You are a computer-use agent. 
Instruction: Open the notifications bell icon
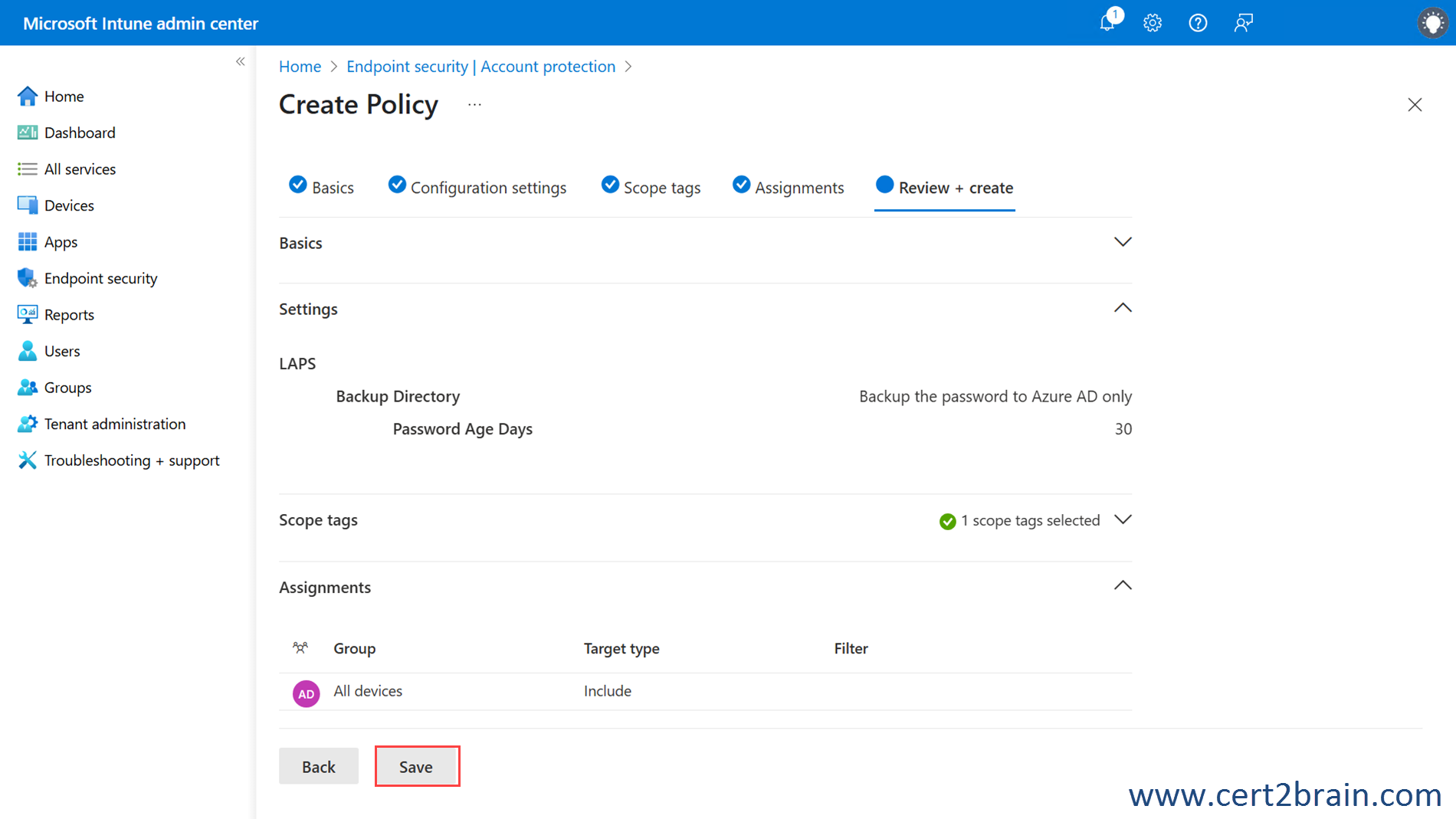click(x=1108, y=22)
